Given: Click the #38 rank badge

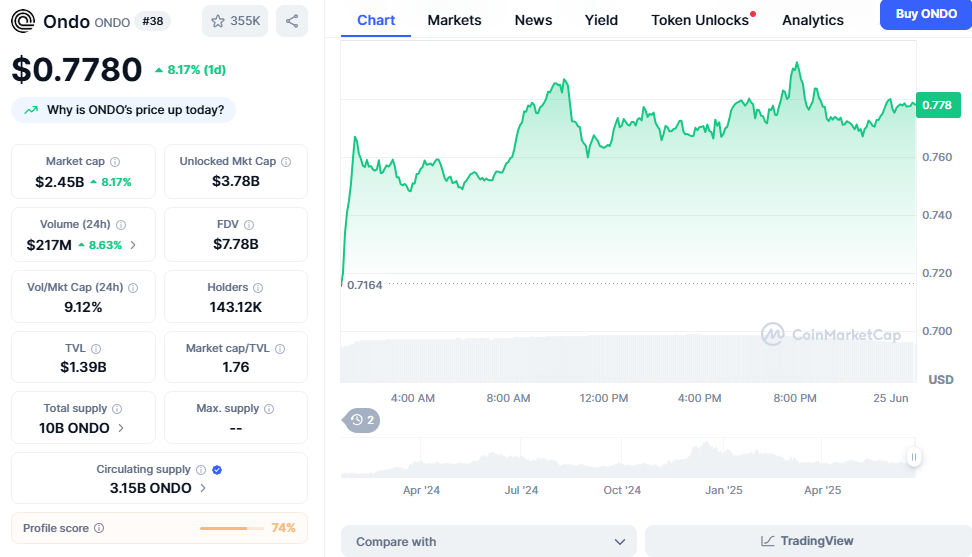Looking at the screenshot, I should (152, 21).
